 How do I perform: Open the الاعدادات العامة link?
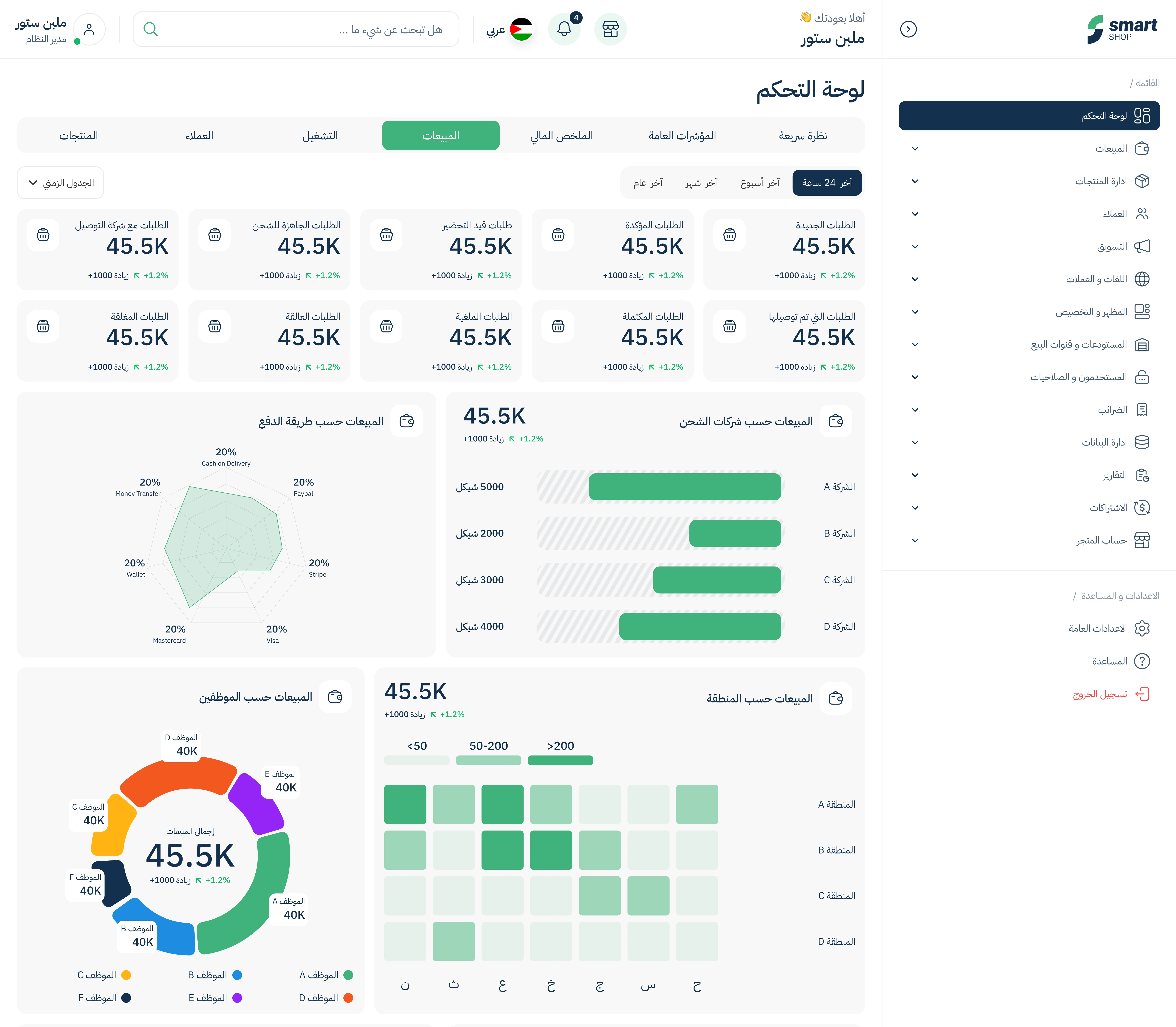[x=1097, y=629]
